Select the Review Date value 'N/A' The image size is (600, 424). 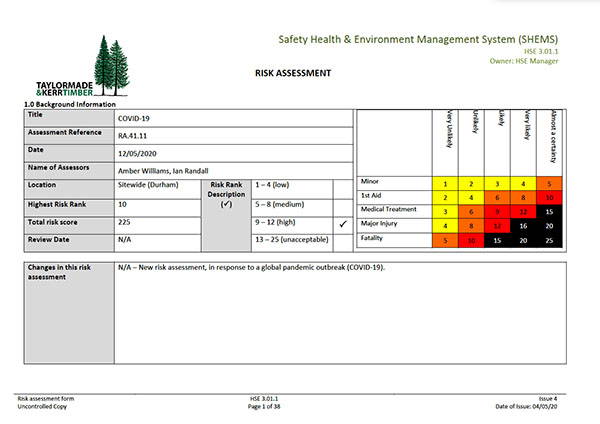124,240
